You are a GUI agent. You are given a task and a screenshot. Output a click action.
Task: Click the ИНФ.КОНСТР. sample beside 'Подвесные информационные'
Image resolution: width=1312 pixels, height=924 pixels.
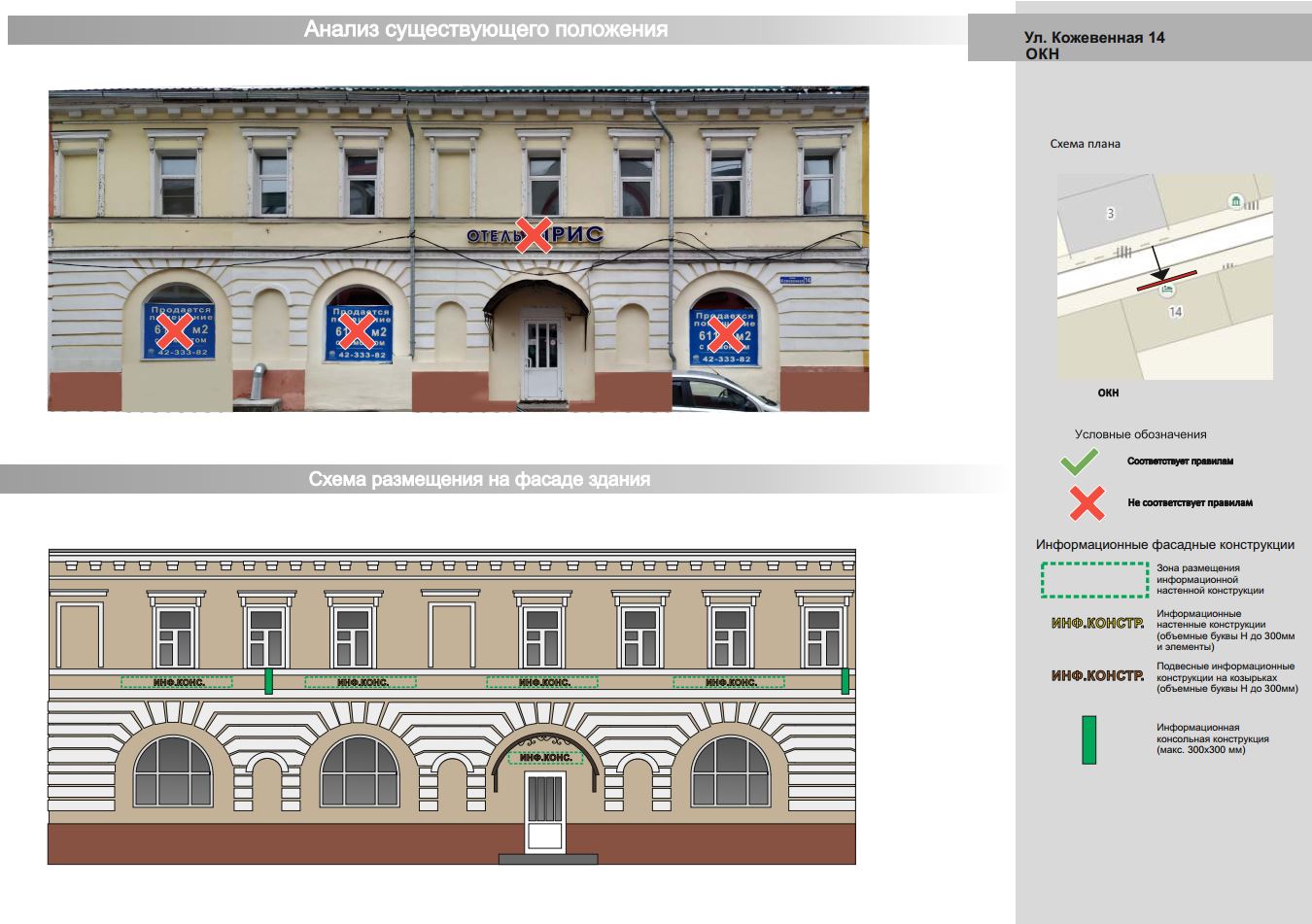click(x=1097, y=675)
